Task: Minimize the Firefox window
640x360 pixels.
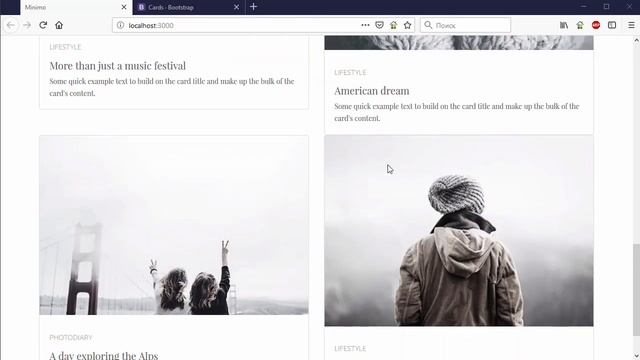Action: click(584, 7)
